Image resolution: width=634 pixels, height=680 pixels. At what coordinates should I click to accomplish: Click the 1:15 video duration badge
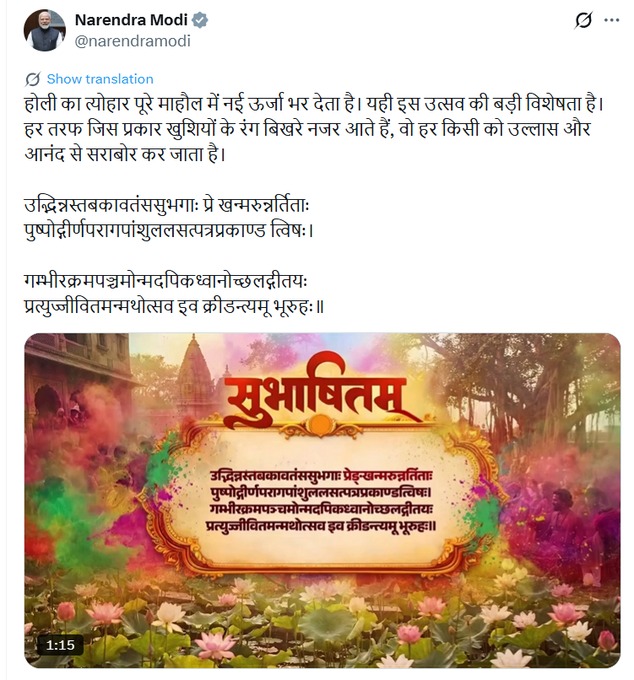click(x=60, y=645)
